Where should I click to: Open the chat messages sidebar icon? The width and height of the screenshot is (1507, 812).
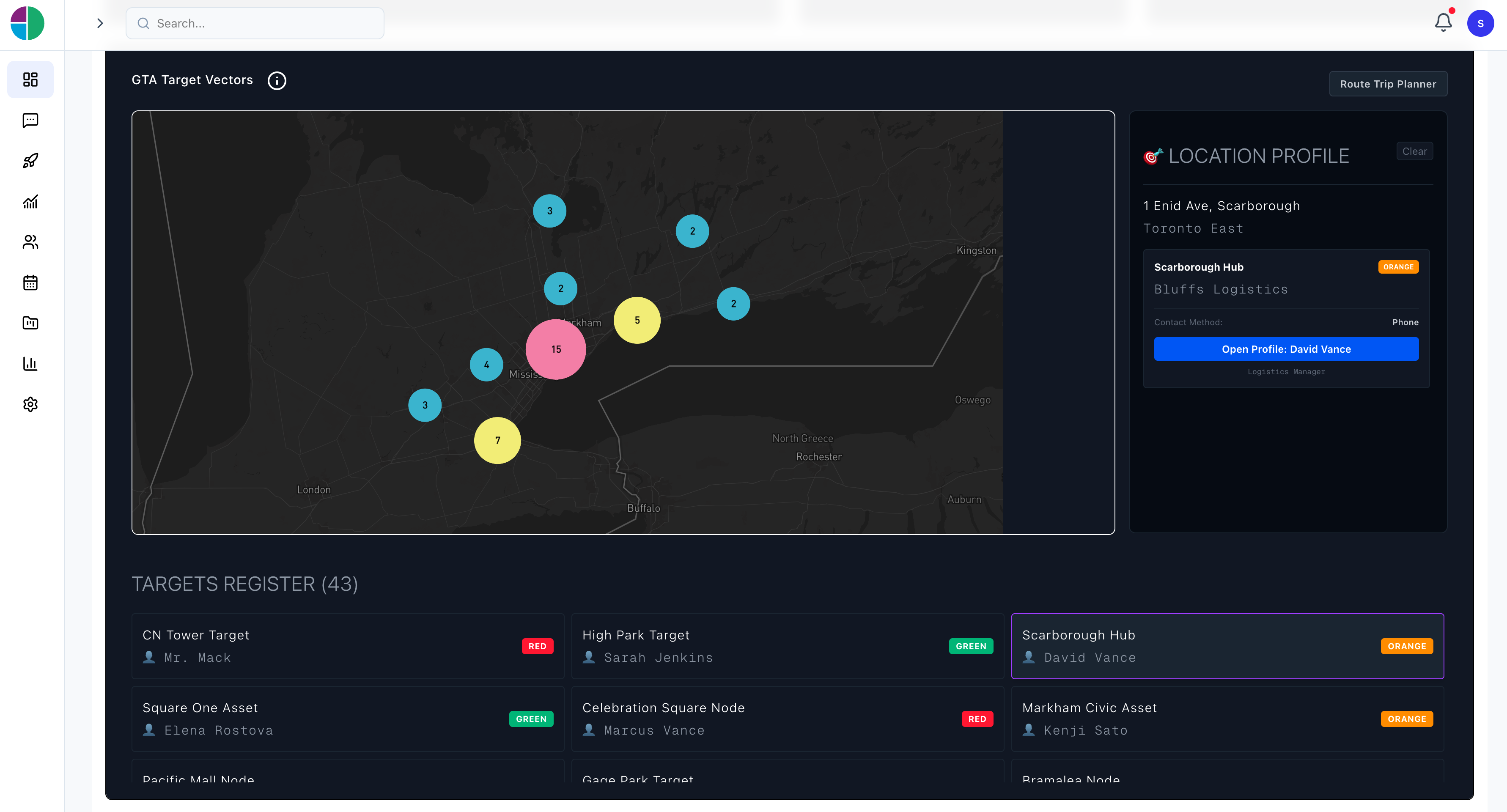30,120
